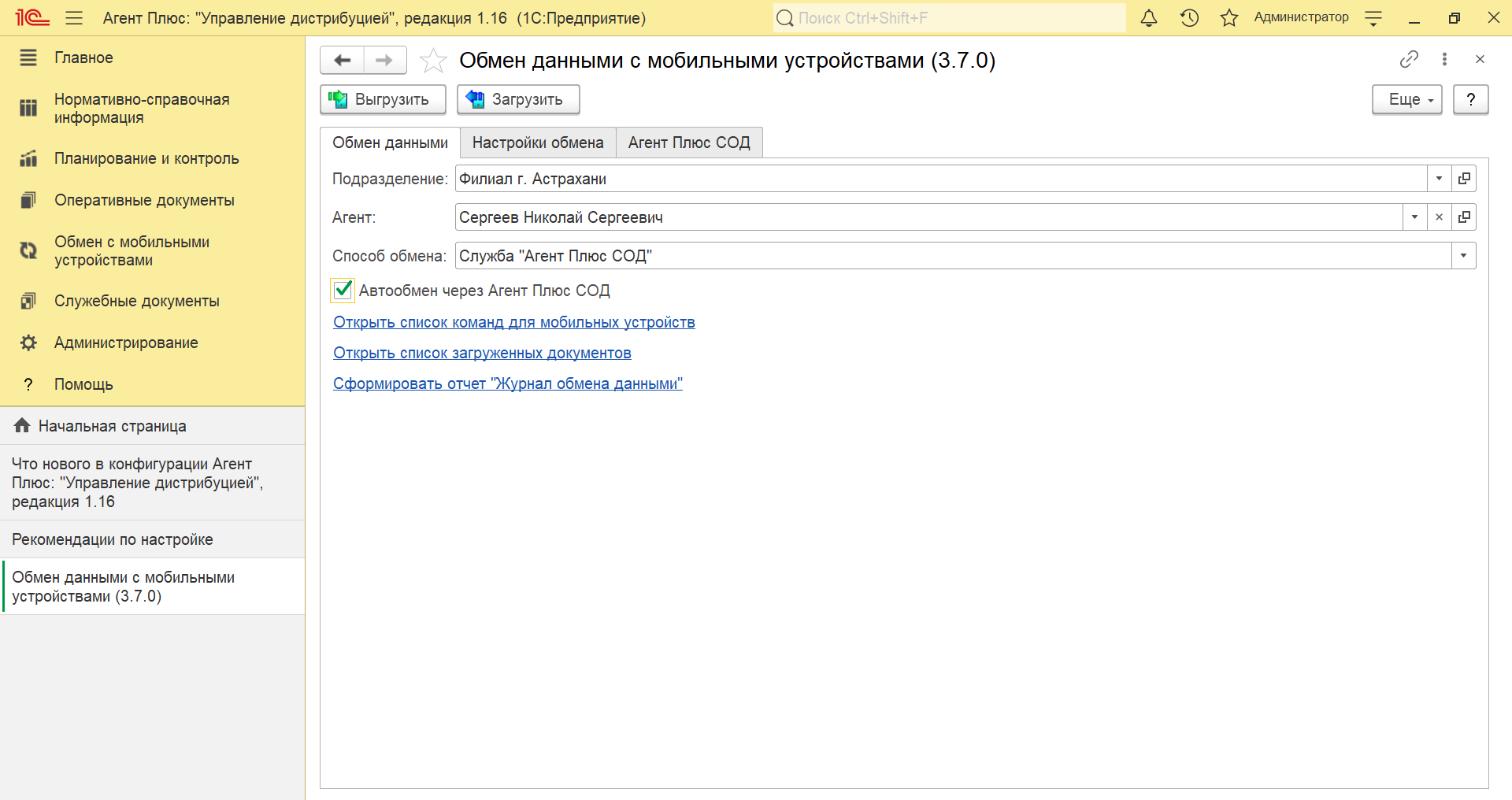Click the home icon of Начальная страница
Viewport: 1512px width, 800px height.
(22, 425)
